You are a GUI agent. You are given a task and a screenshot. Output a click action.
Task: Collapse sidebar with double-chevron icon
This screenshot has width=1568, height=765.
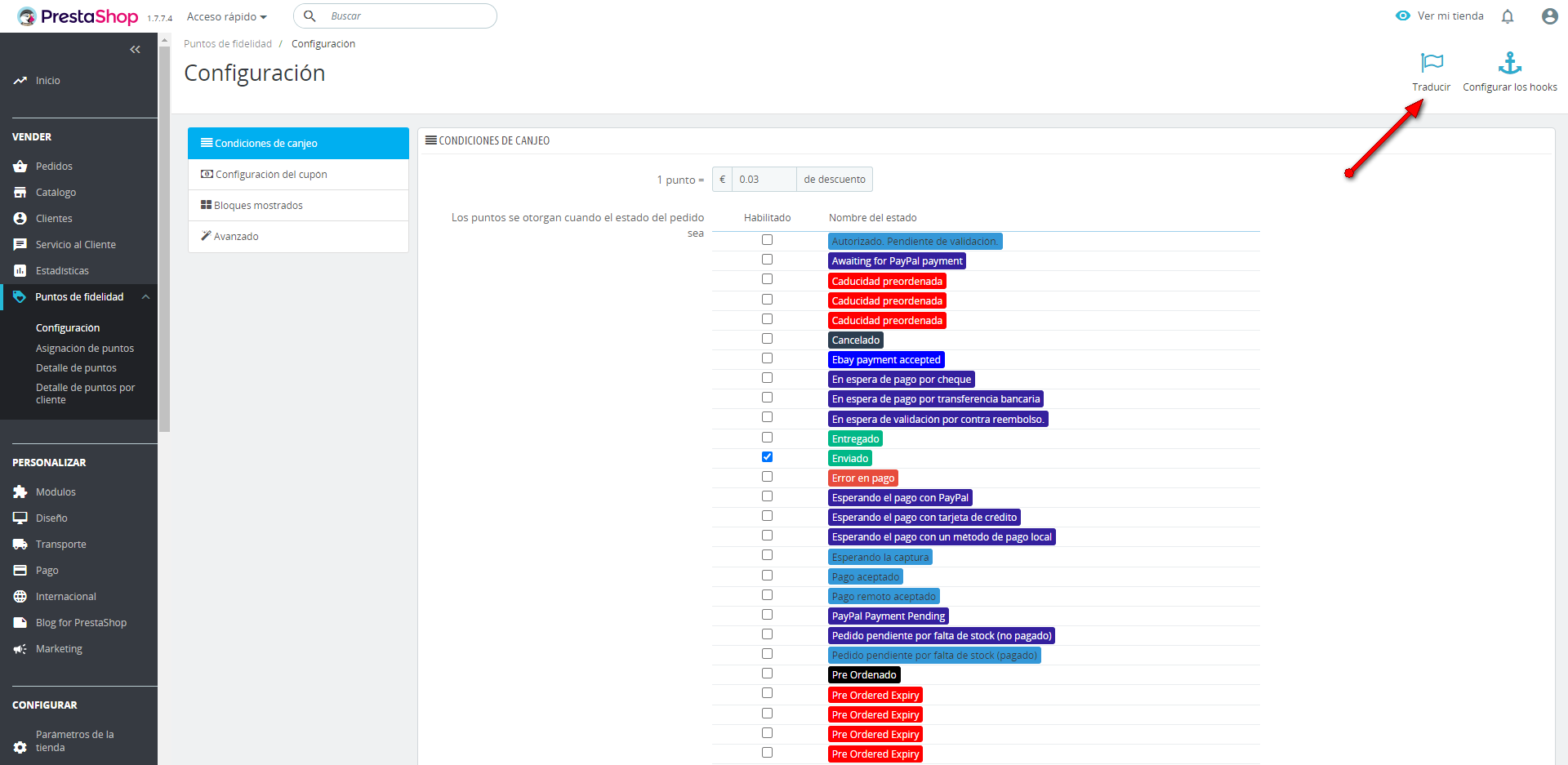[135, 50]
